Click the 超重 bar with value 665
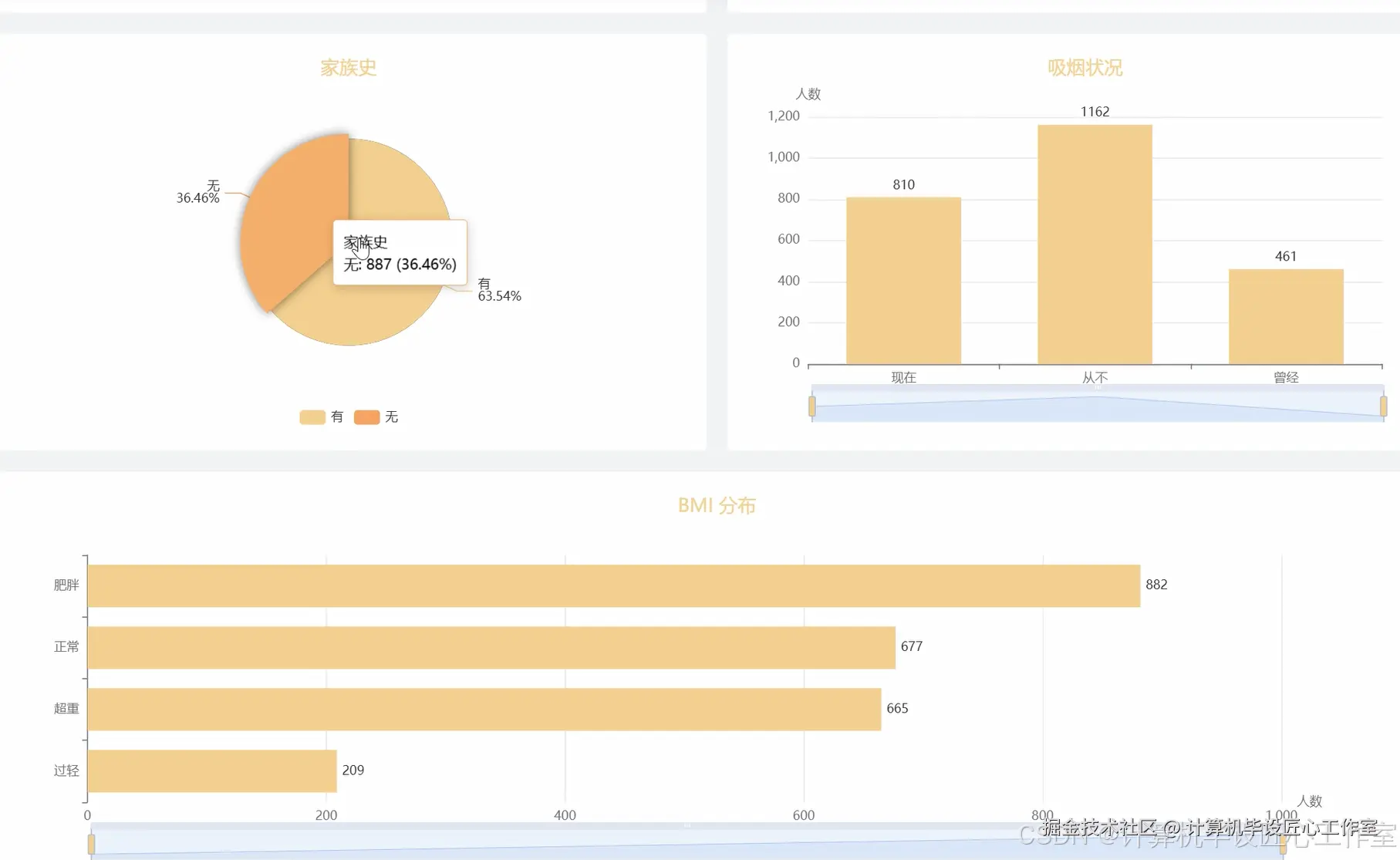1400x860 pixels. (484, 710)
